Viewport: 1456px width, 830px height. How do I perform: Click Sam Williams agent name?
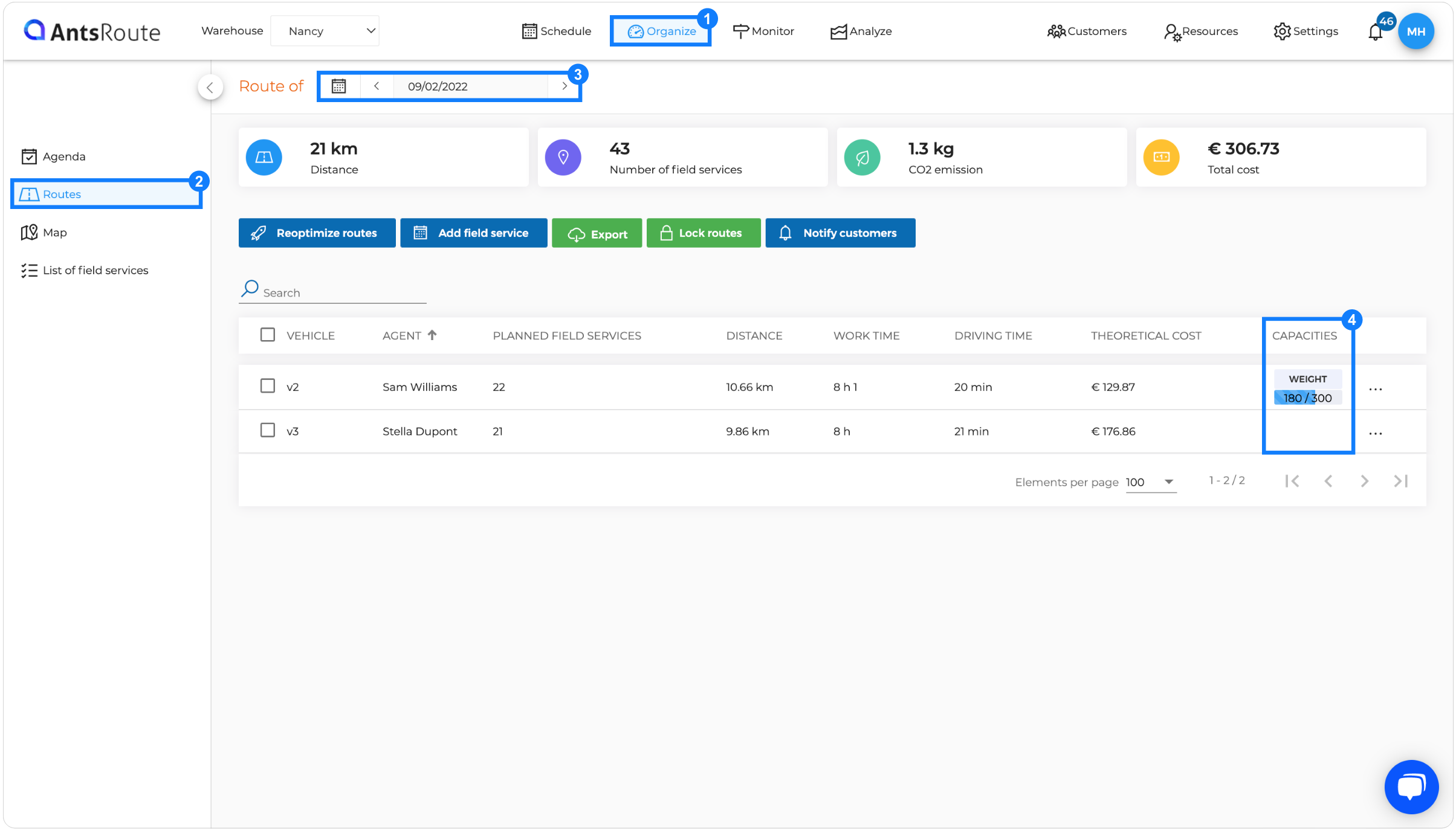419,387
